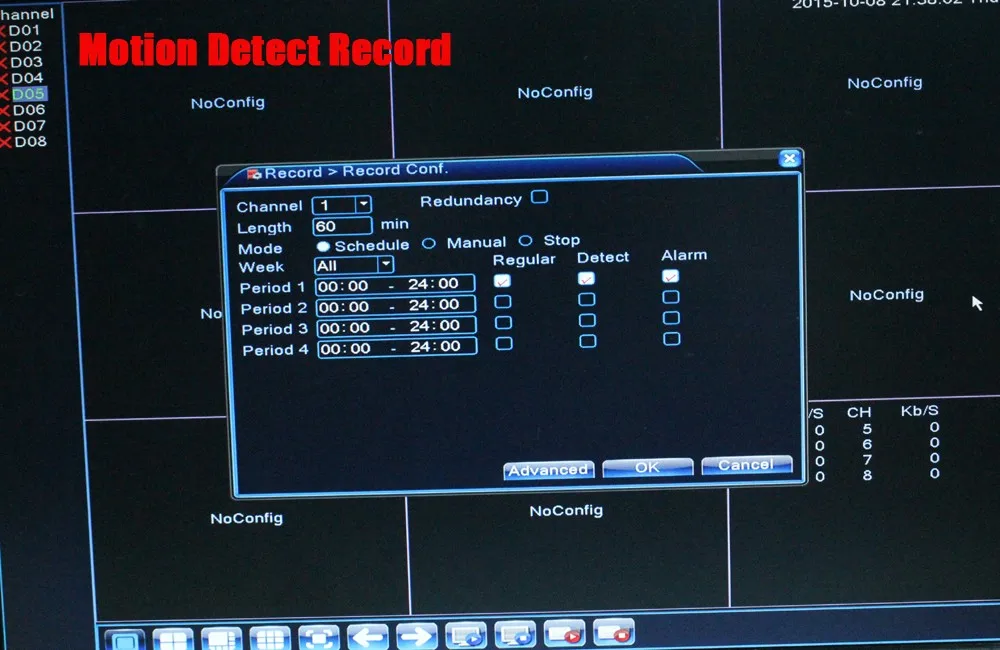Click the bottom-center NoConfig video pane

[x=566, y=510]
